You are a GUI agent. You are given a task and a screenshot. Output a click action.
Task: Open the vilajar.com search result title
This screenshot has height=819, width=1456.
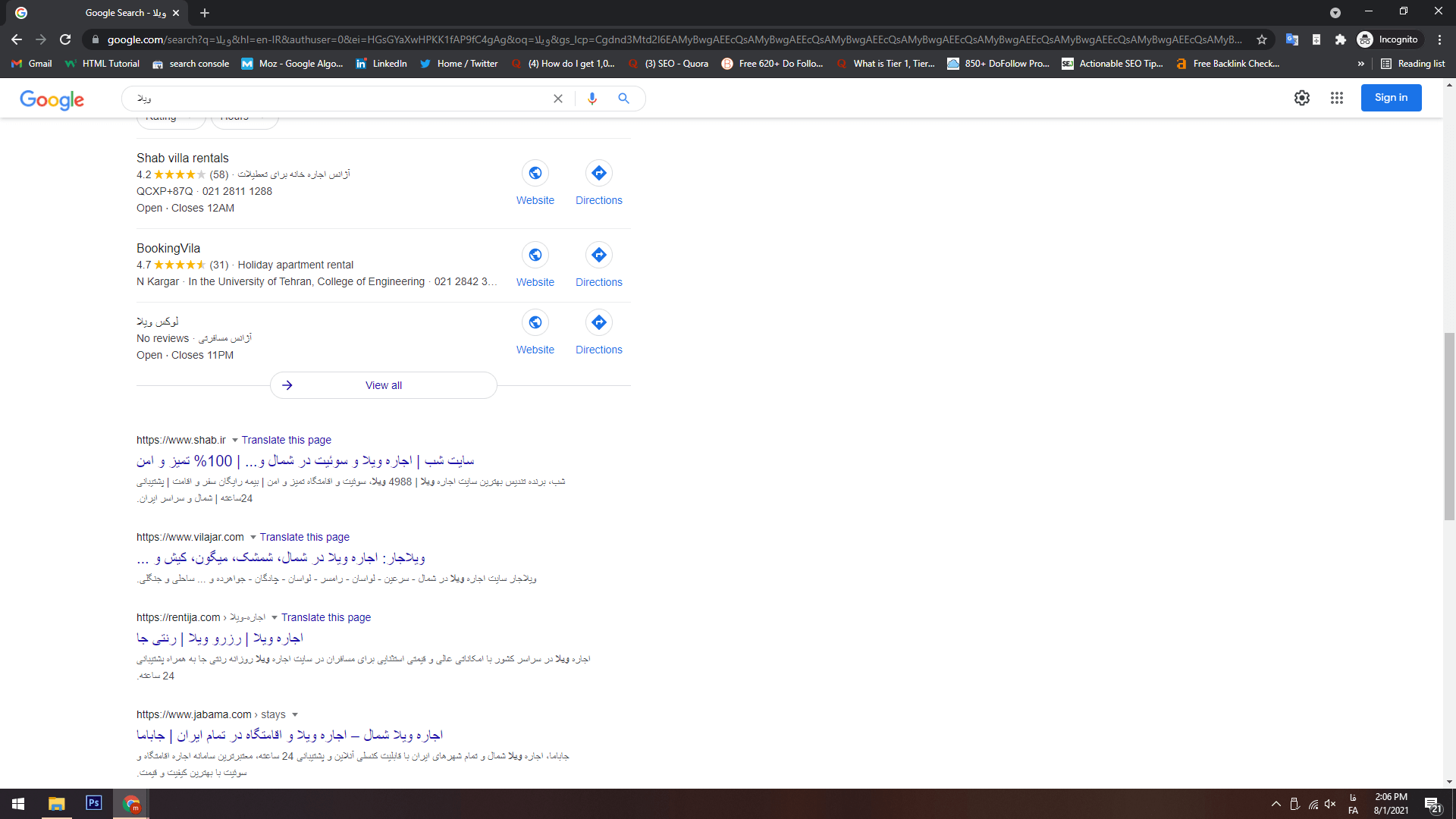pos(281,558)
